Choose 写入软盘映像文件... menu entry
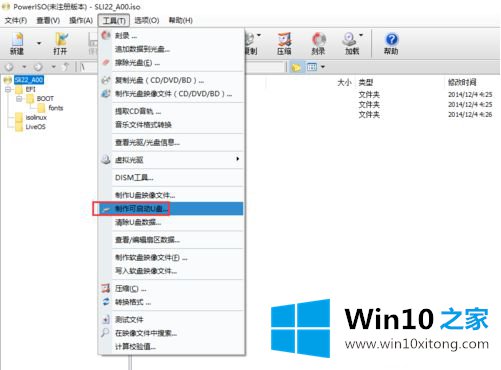Viewport: 501px width, 370px height. 171,271
